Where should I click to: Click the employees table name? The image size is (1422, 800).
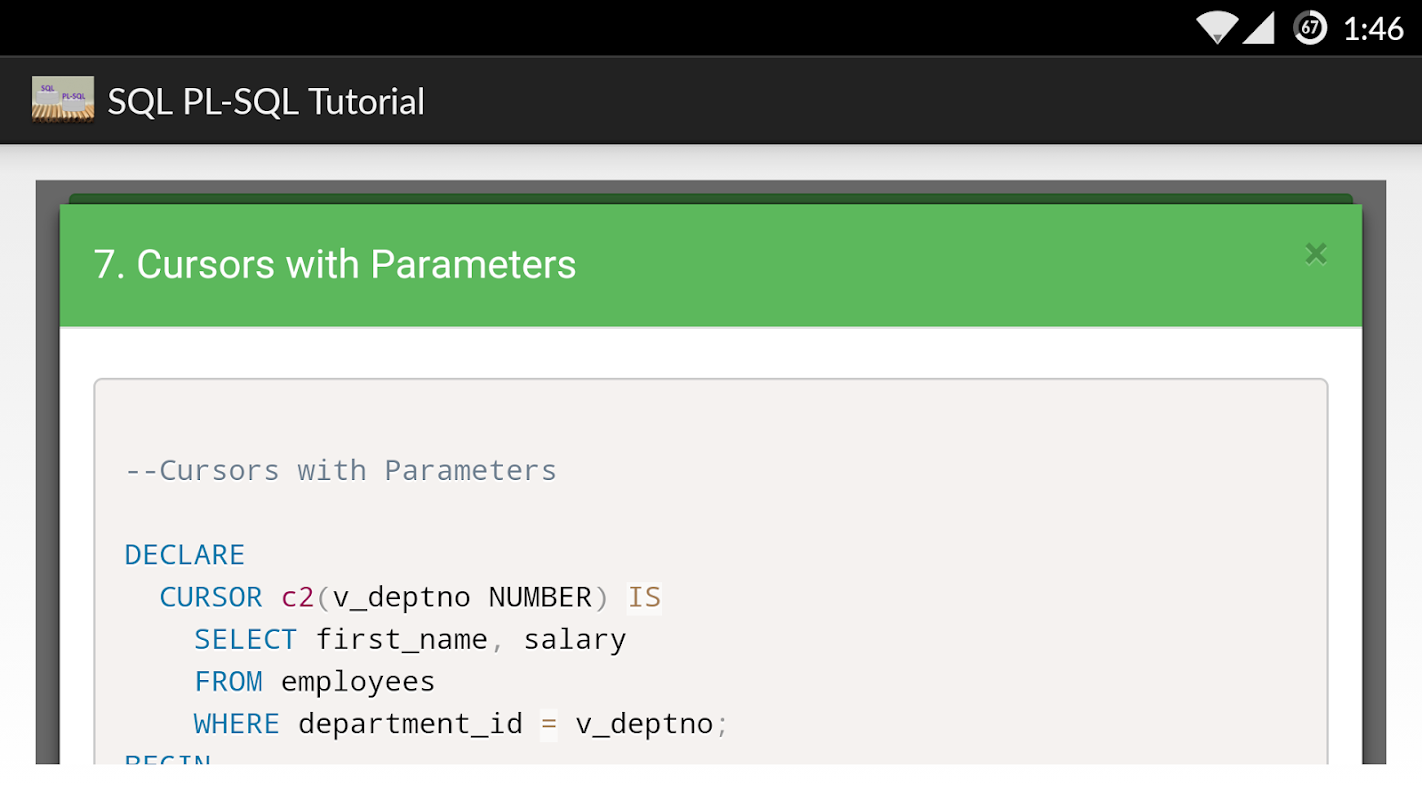(358, 681)
